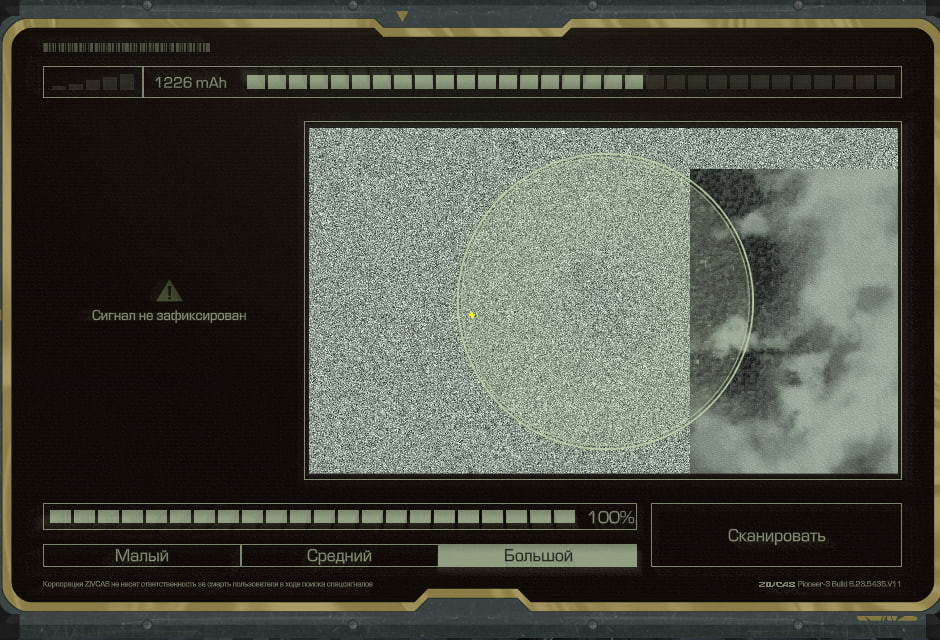Click the signal strength bars icon

(94, 82)
